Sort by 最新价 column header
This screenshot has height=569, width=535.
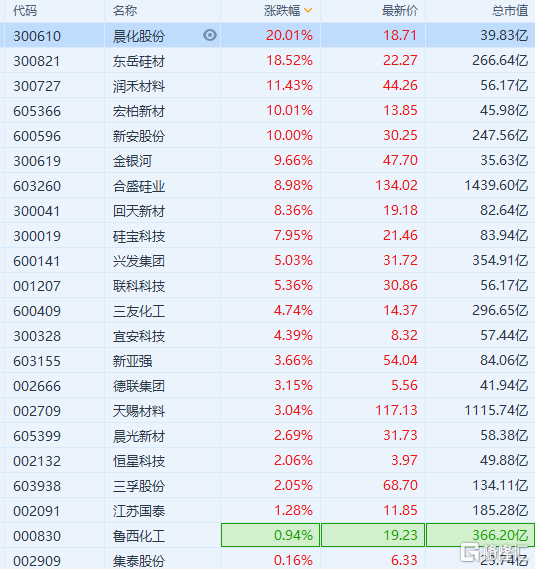point(400,11)
